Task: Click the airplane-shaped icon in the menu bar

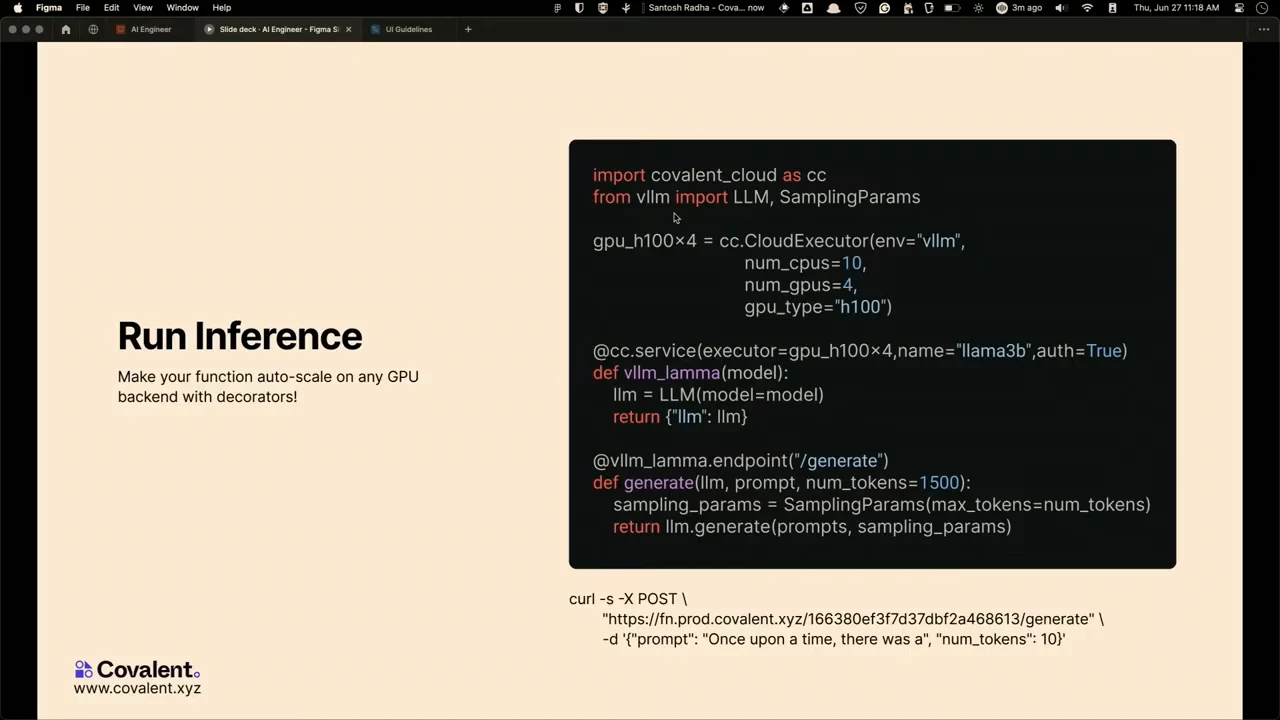Action: click(626, 8)
